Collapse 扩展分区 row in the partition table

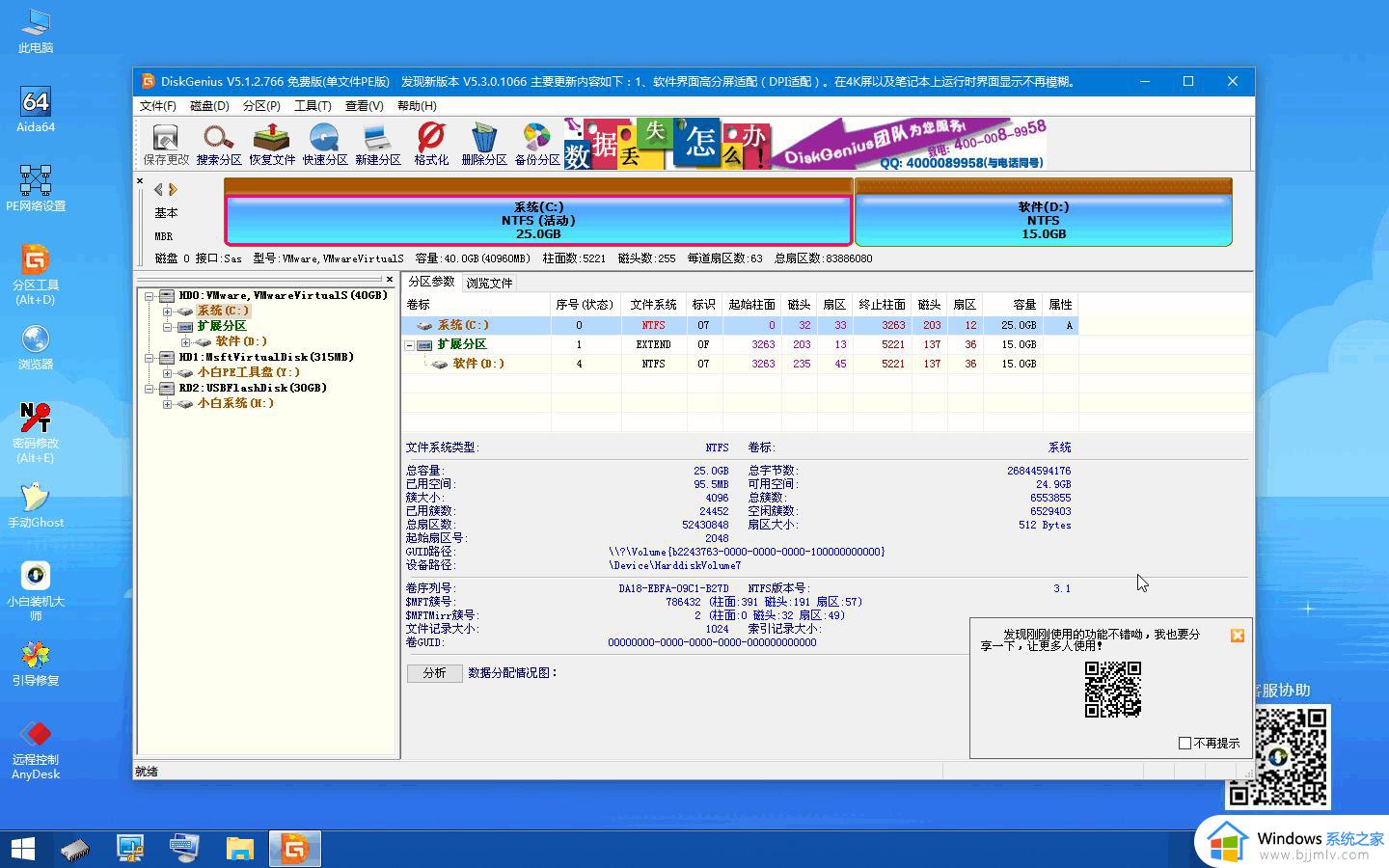[409, 344]
